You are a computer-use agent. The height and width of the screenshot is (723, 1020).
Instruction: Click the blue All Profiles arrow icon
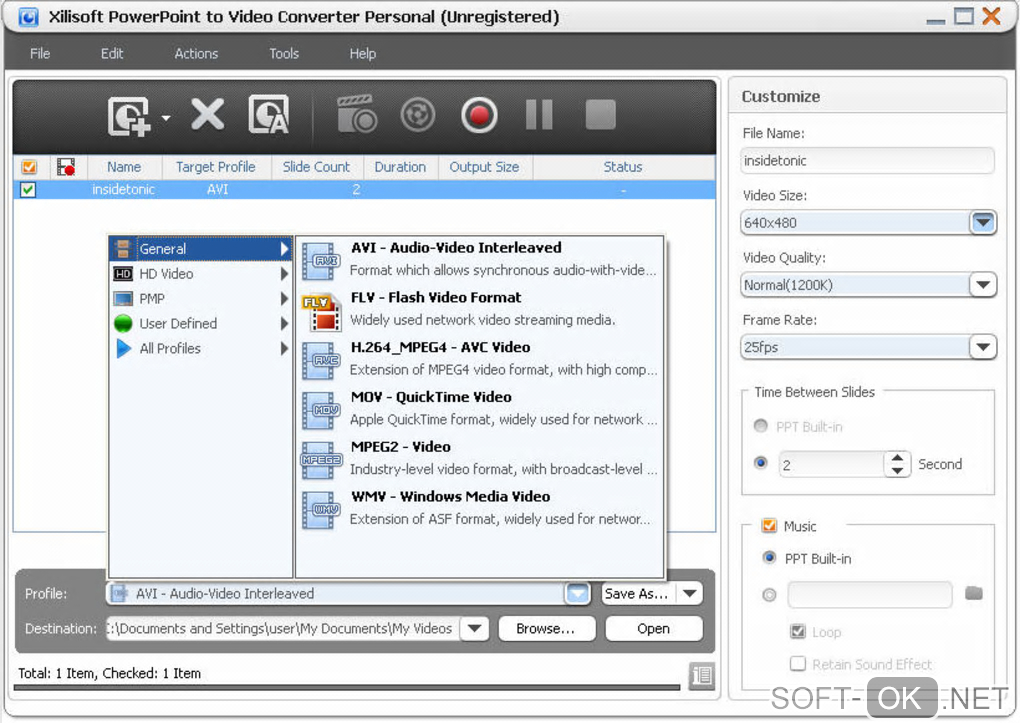pos(124,348)
